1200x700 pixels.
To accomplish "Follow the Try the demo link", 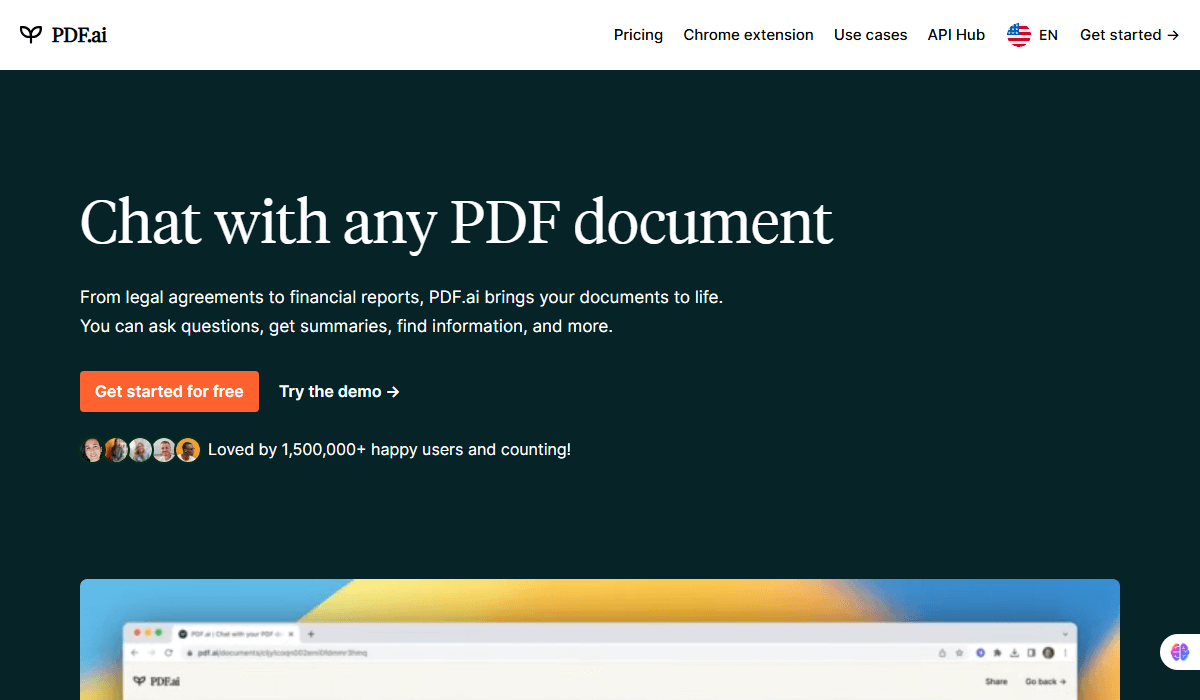I will (339, 392).
